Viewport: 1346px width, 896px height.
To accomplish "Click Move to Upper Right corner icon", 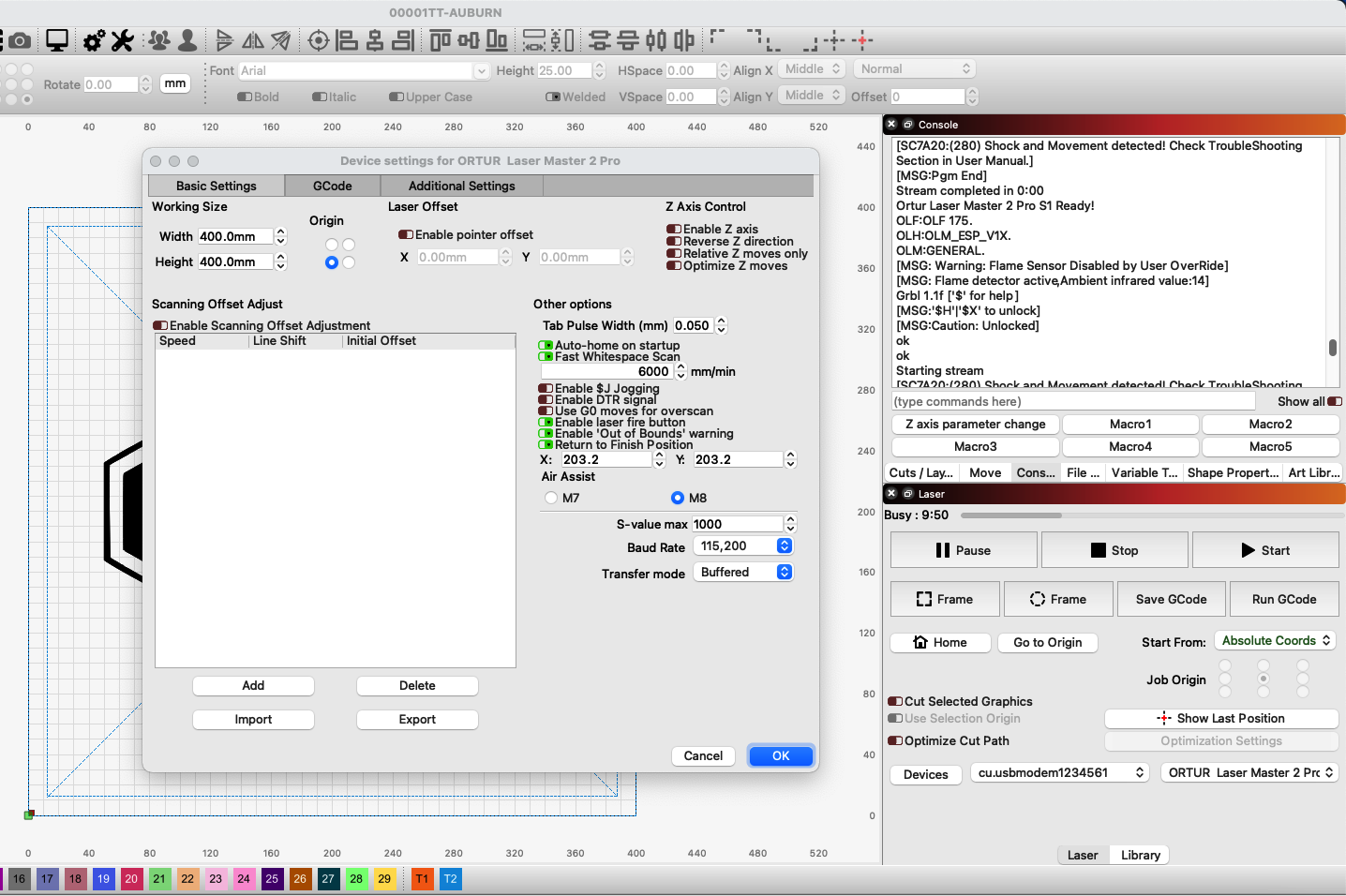I will click(x=755, y=37).
